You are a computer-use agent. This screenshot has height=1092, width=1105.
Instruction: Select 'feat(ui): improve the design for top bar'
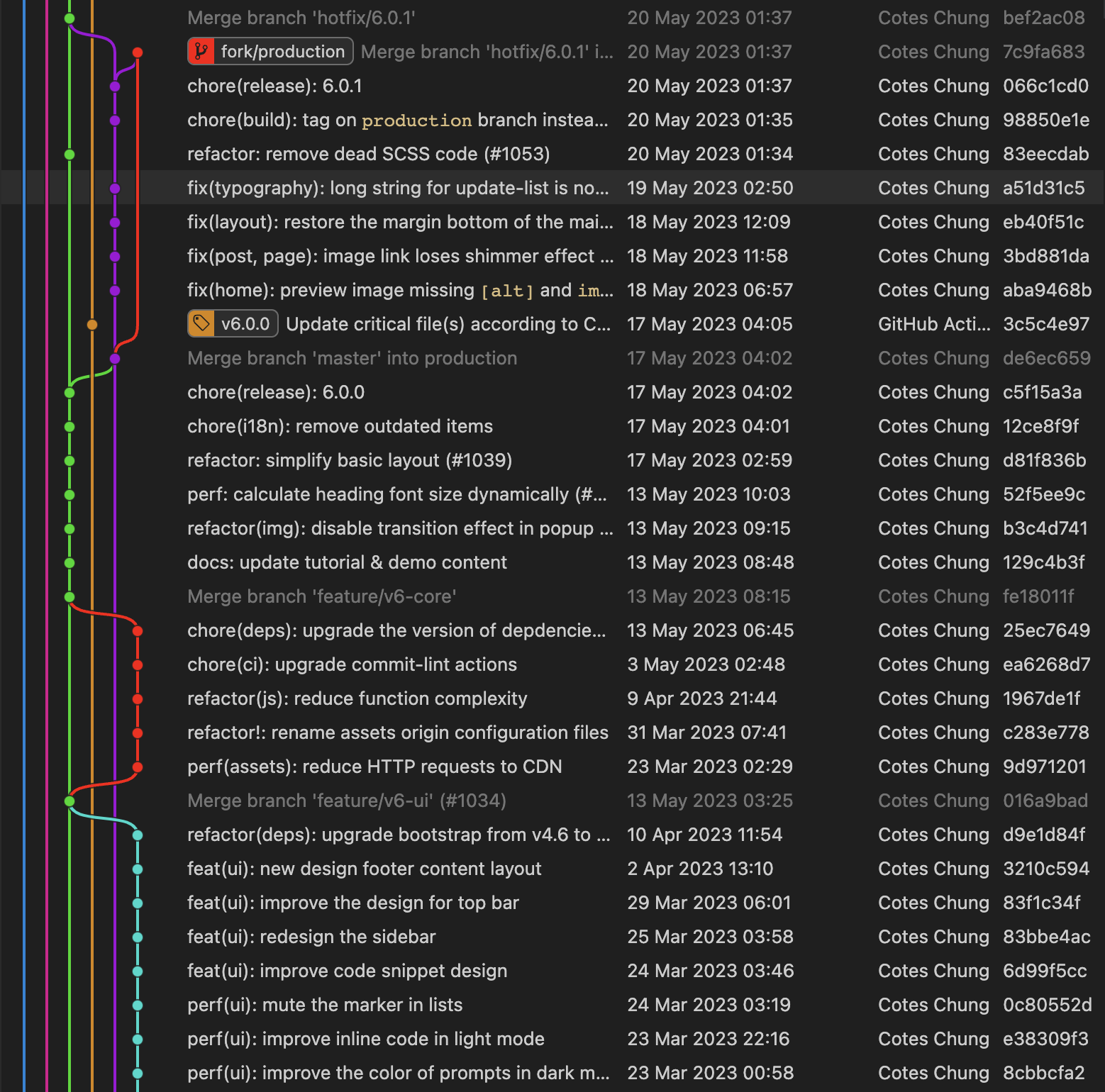[552, 903]
